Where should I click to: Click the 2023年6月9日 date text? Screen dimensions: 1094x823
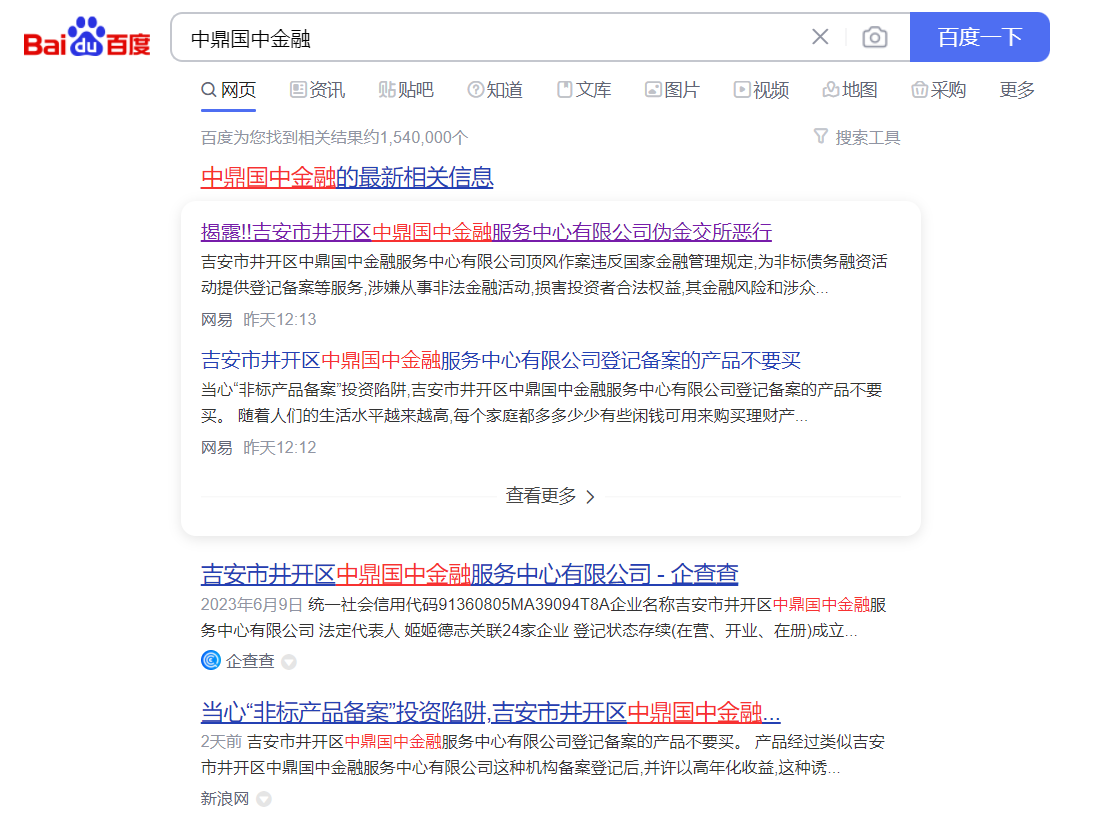point(251,605)
